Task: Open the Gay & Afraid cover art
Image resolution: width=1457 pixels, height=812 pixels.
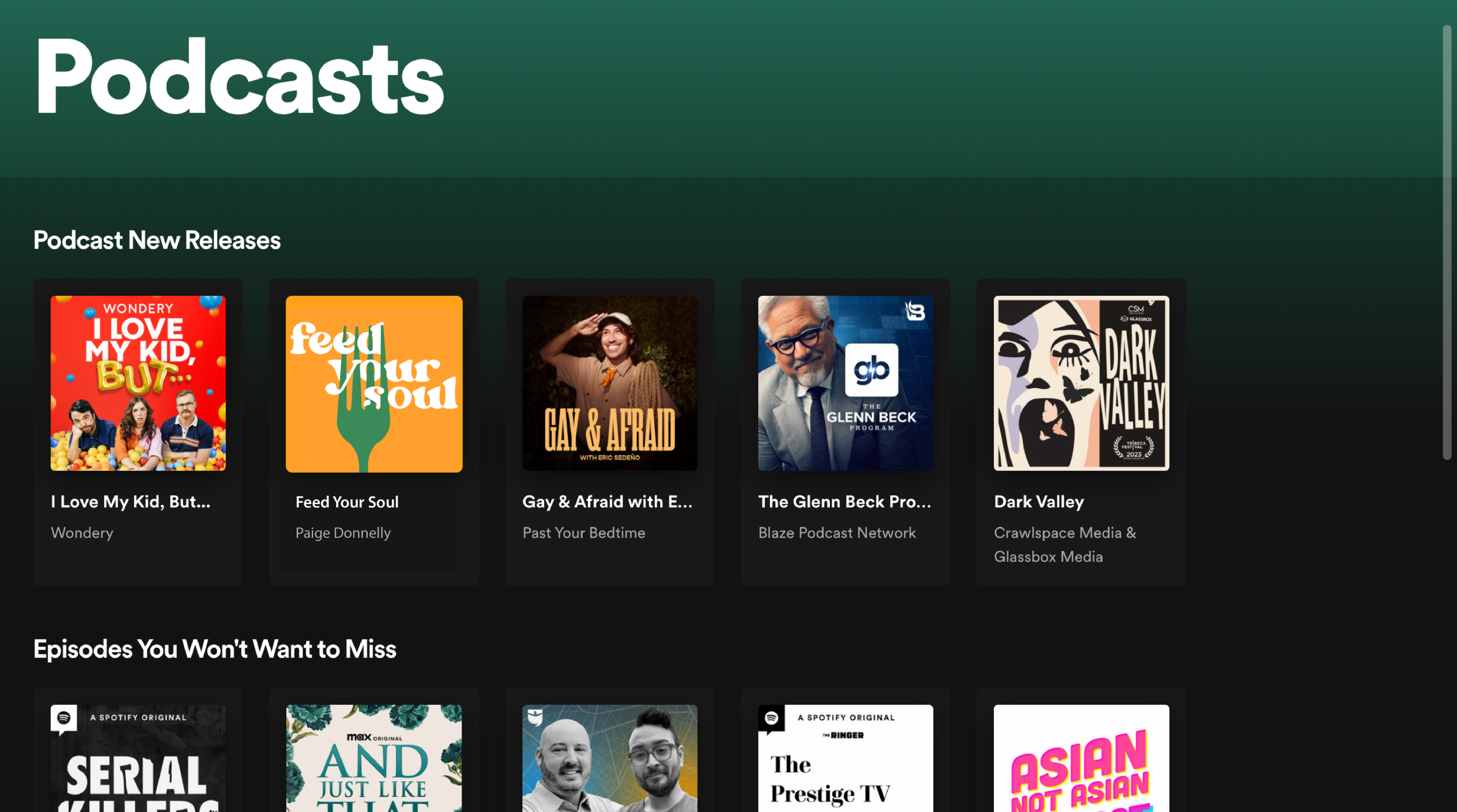Action: click(x=610, y=383)
